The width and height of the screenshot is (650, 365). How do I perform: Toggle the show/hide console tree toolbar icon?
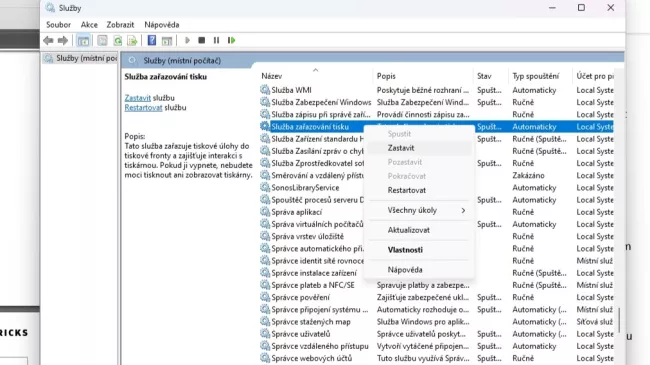pos(83,41)
